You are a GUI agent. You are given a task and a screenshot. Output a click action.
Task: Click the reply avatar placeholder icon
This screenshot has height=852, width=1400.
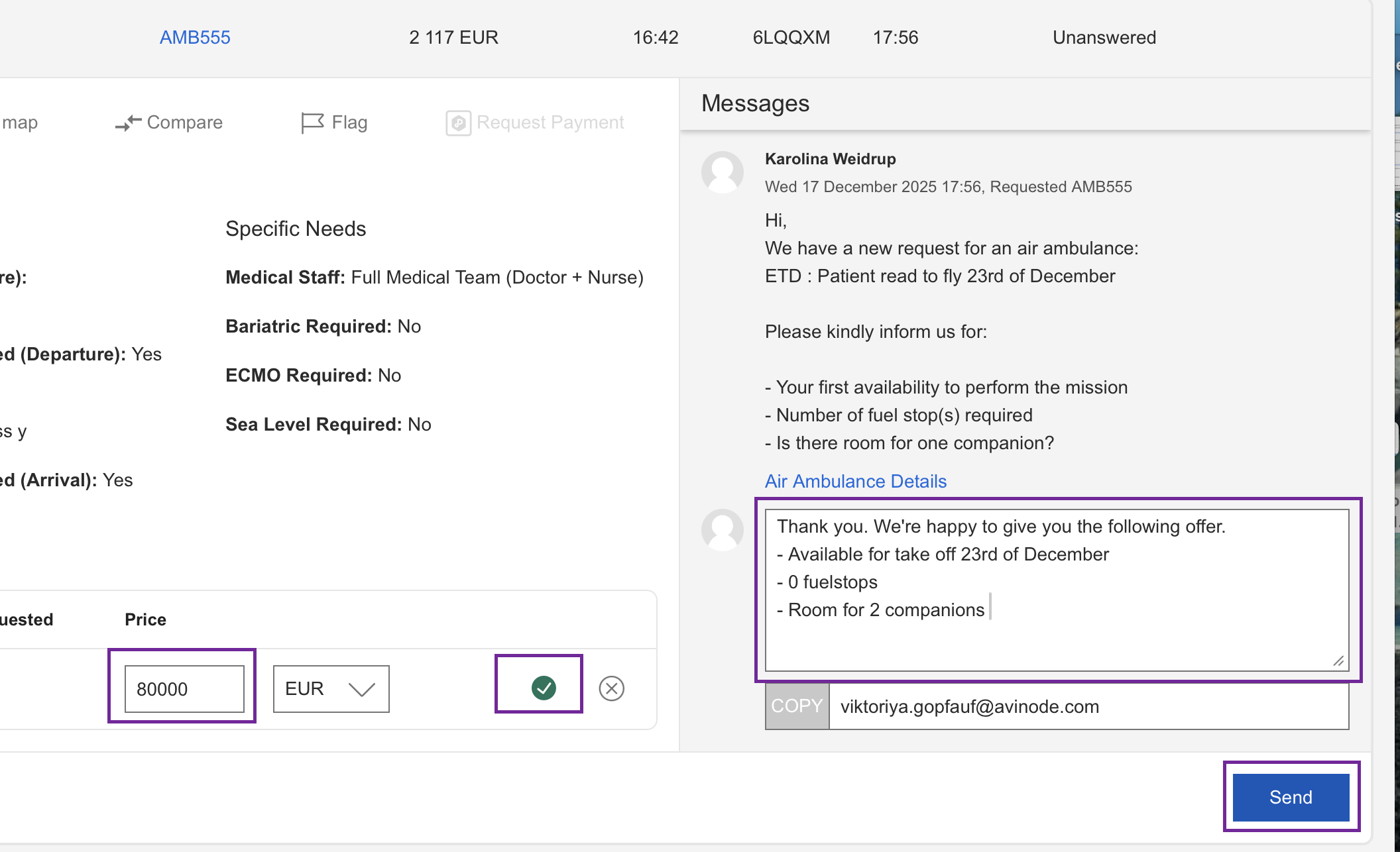[722, 530]
